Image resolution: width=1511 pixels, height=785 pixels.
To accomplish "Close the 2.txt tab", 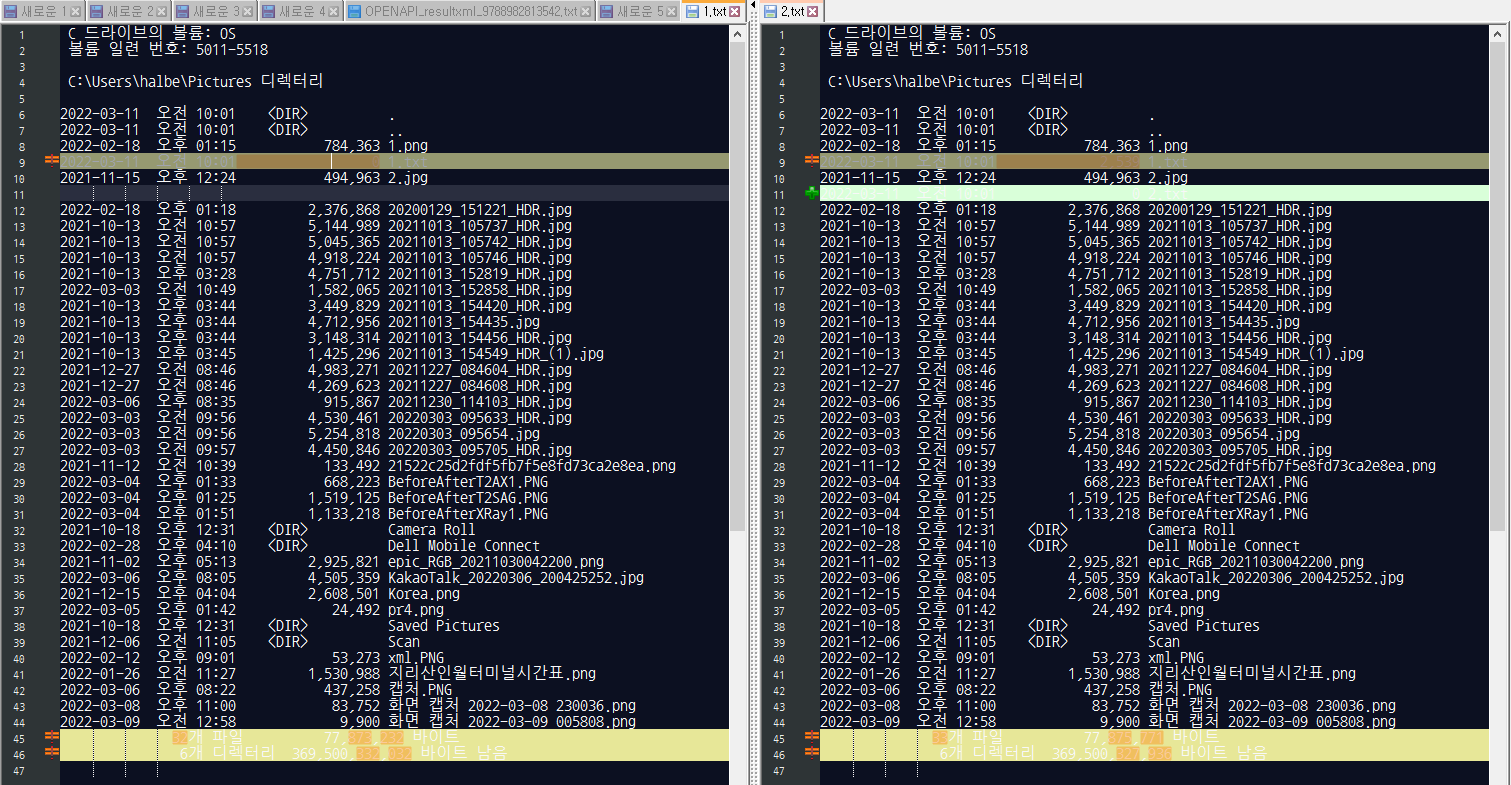I will 812,11.
